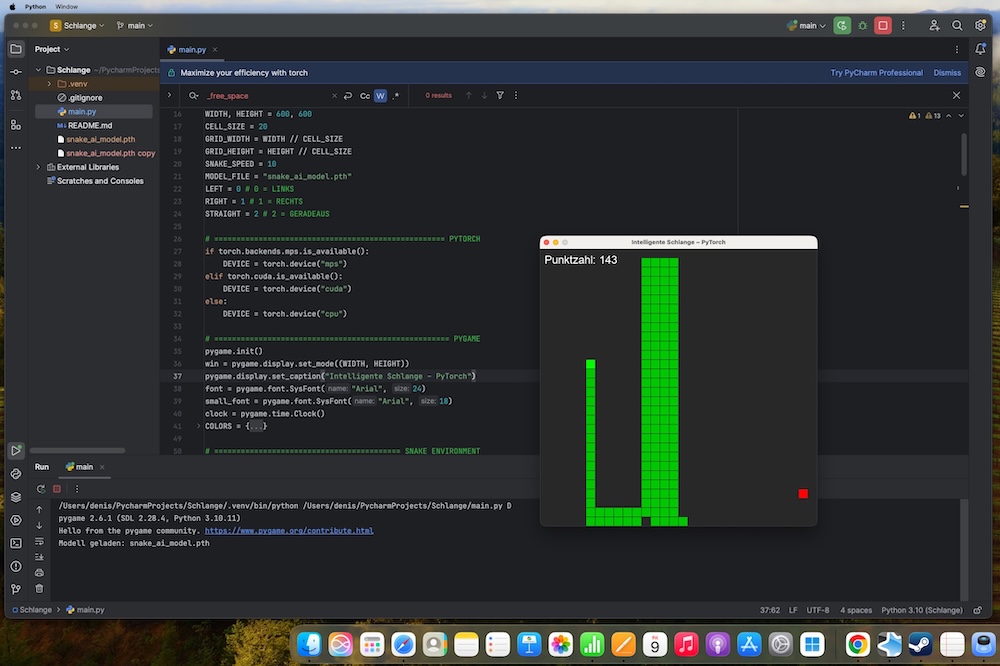Toggle Match Case 'Cc' in search bar

point(365,96)
